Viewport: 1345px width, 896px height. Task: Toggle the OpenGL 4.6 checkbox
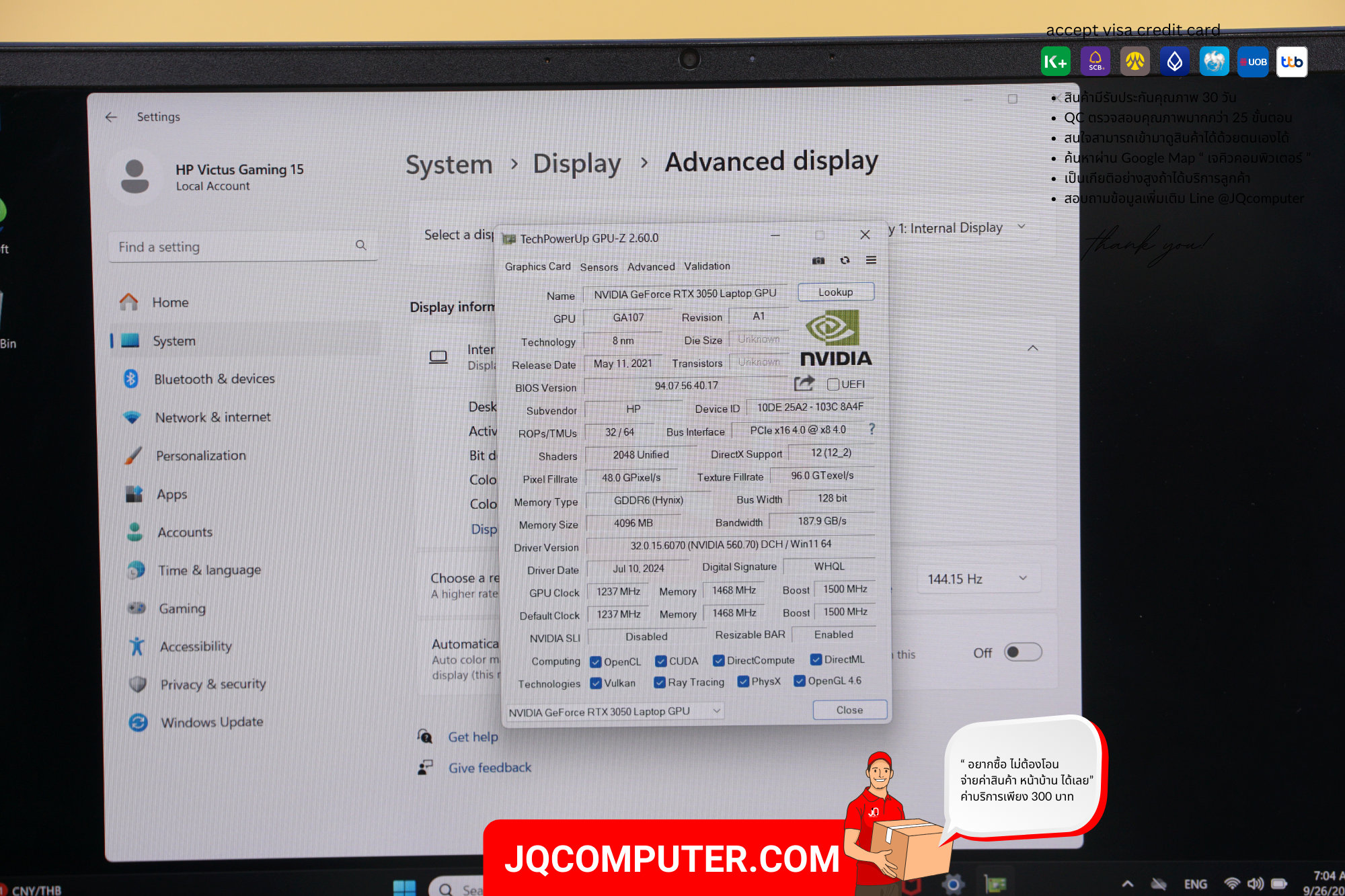point(800,681)
